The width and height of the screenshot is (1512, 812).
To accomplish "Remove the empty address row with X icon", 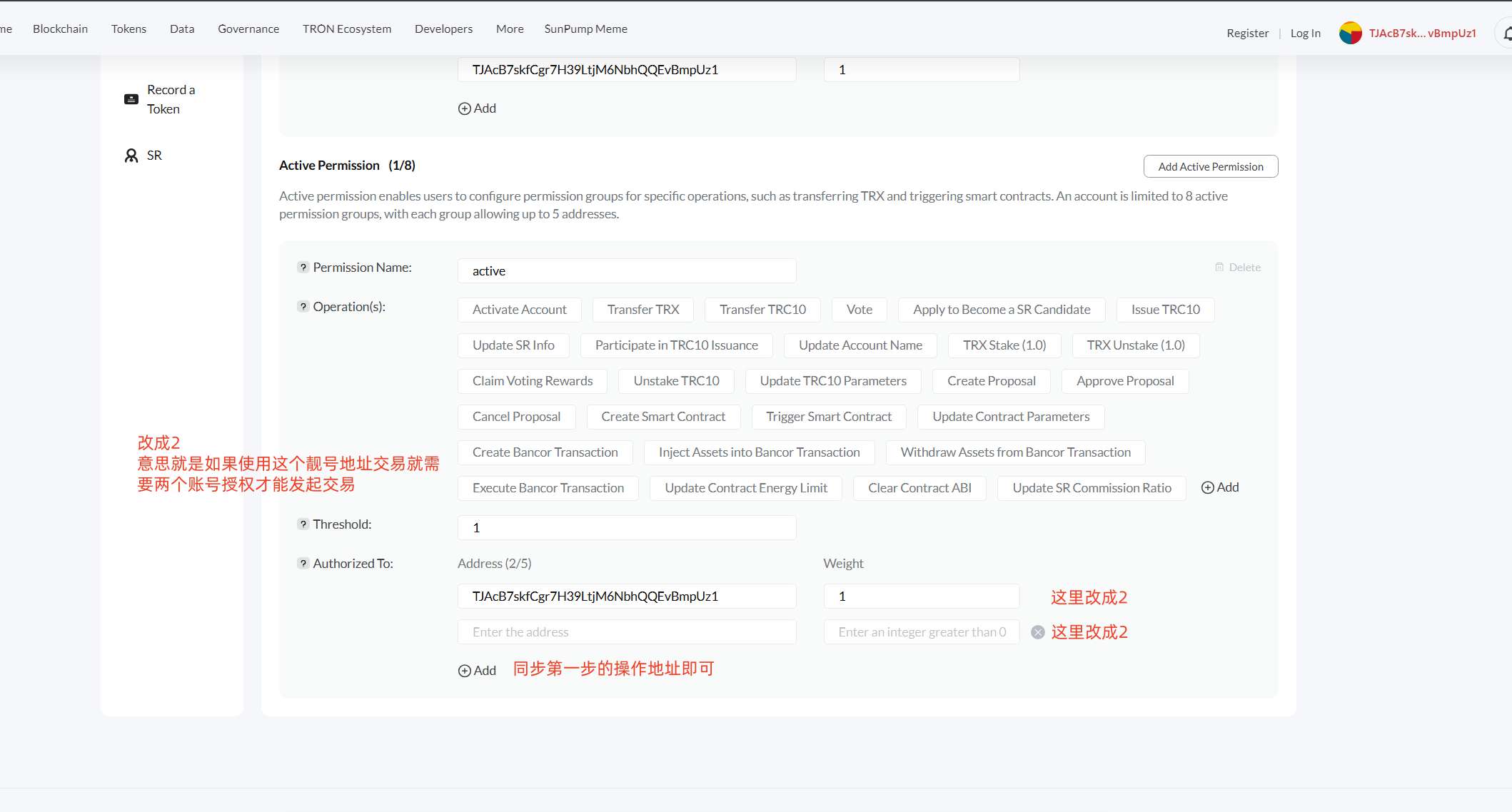I will (1038, 632).
